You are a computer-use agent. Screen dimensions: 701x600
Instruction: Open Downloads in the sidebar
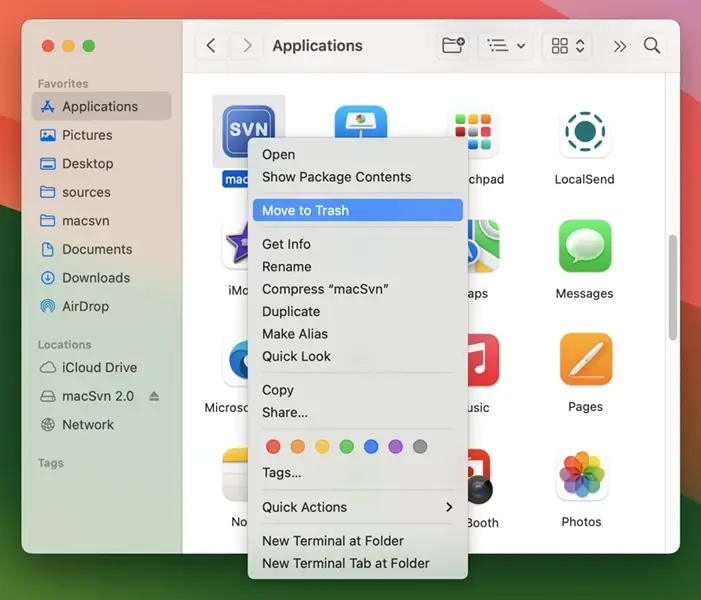click(x=101, y=278)
